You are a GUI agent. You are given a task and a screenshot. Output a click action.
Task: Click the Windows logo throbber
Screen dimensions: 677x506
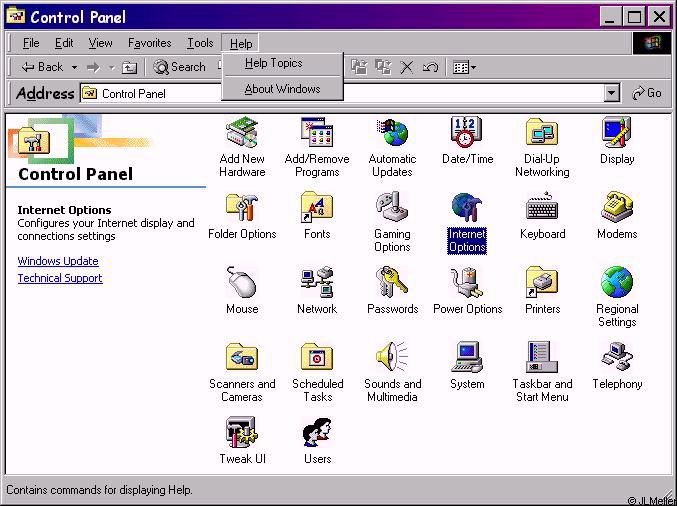(652, 43)
